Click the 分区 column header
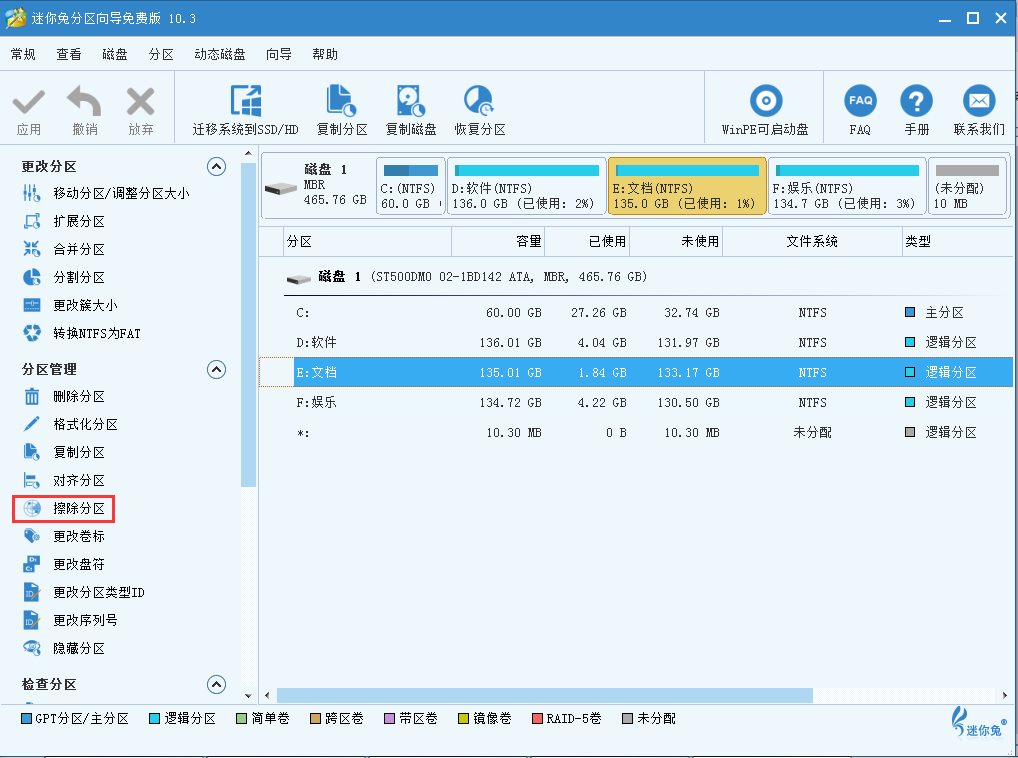The height and width of the screenshot is (758, 1018). (367, 241)
